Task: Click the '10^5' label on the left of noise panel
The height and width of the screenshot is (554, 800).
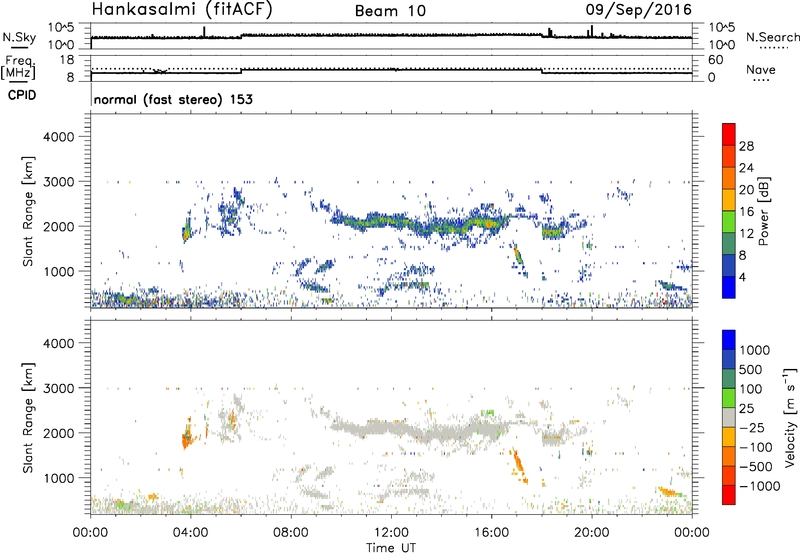Action: [61, 28]
